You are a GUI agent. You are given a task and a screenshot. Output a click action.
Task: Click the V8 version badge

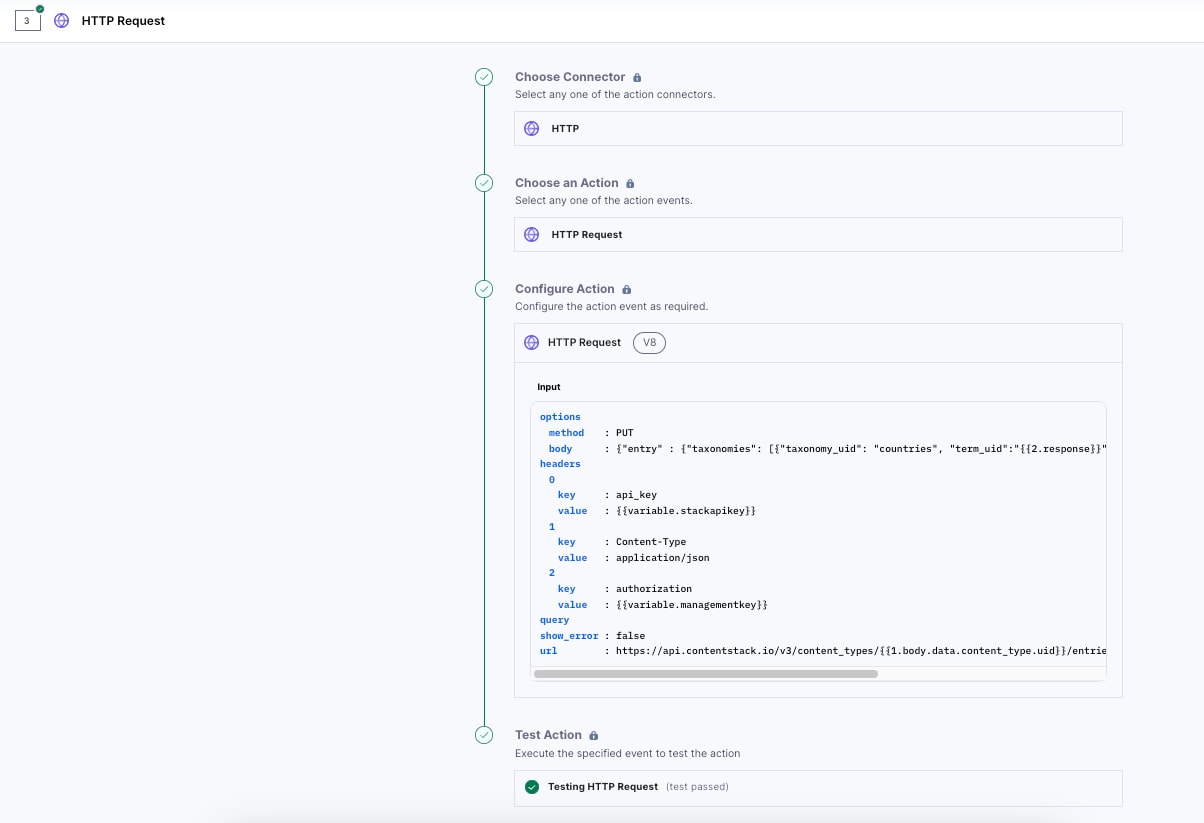[649, 343]
